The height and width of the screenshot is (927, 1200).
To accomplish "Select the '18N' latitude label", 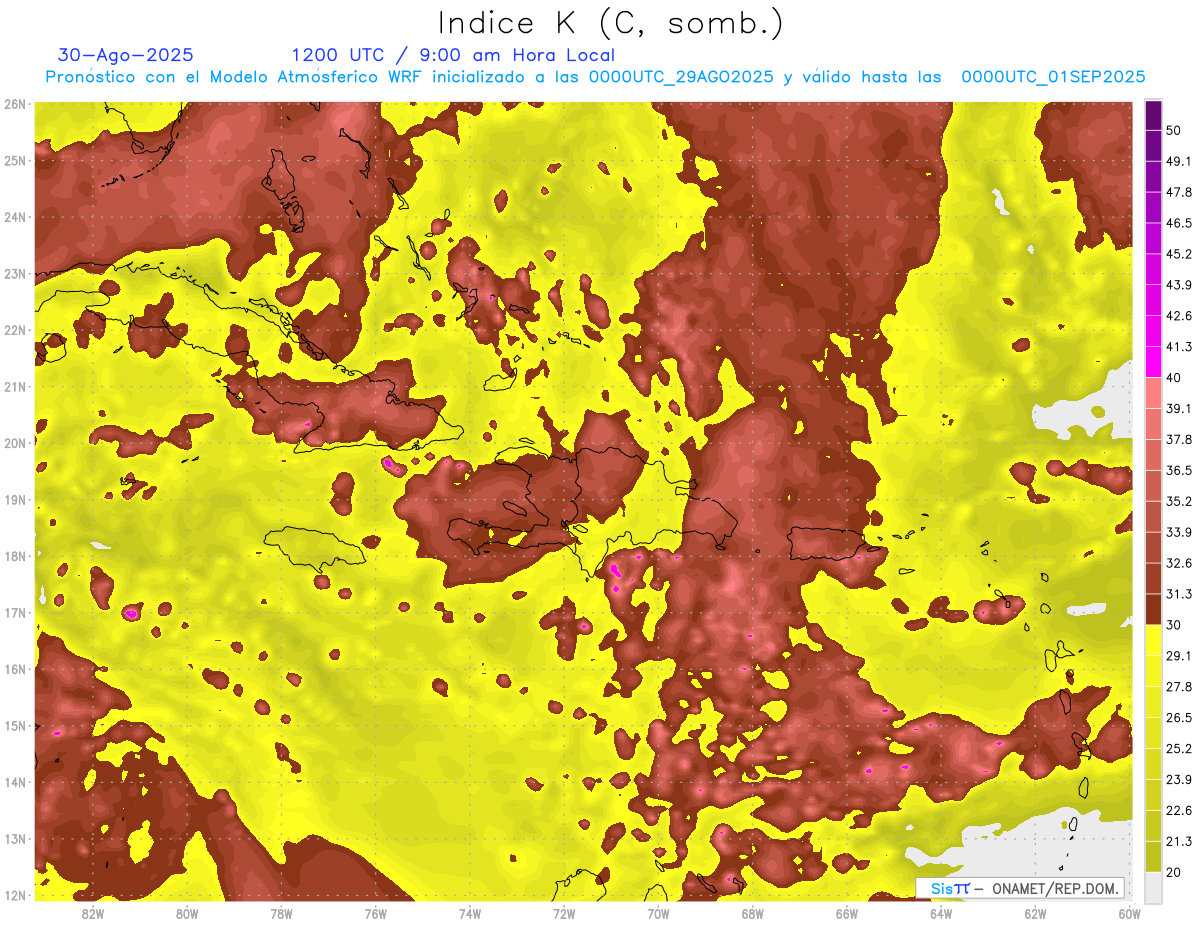I will pos(14,556).
